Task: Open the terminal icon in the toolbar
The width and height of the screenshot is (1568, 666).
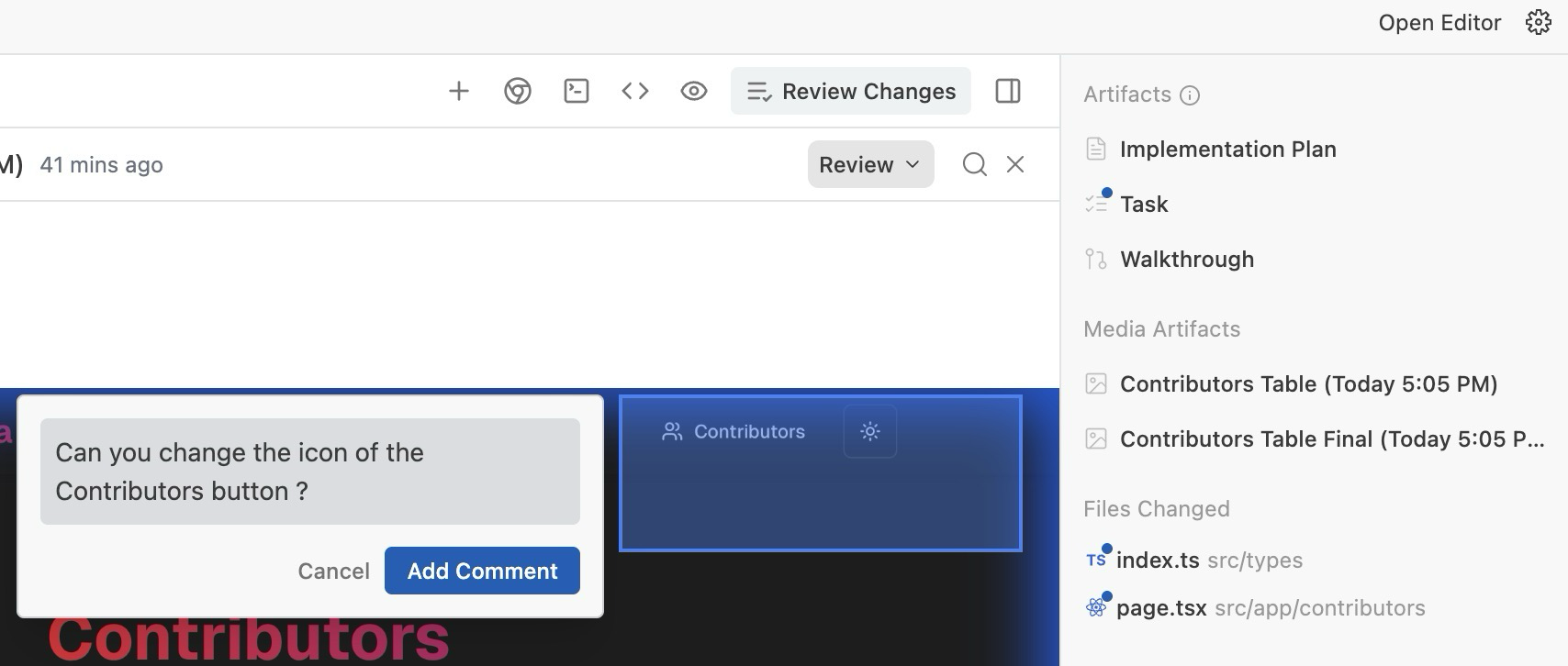Action: (x=577, y=91)
